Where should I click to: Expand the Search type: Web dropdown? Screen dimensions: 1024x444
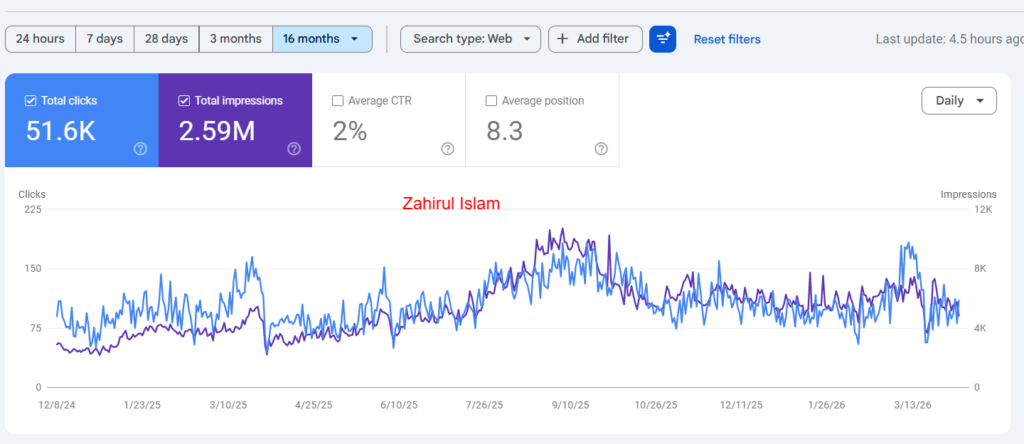tap(470, 39)
